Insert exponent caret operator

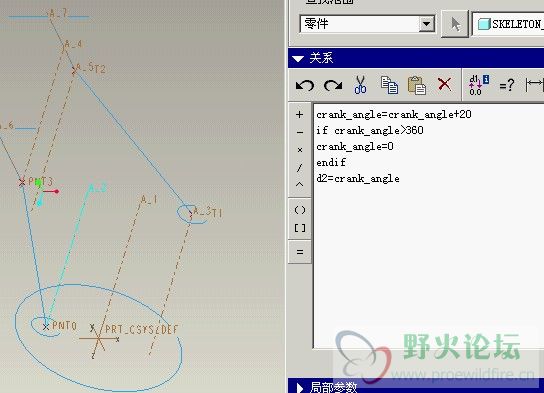300,184
